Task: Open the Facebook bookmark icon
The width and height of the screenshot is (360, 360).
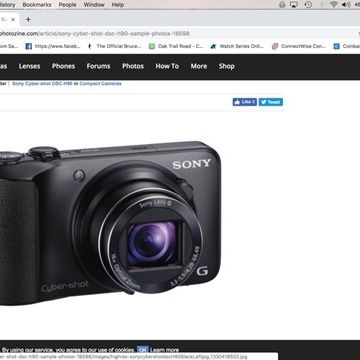Action: point(29,46)
